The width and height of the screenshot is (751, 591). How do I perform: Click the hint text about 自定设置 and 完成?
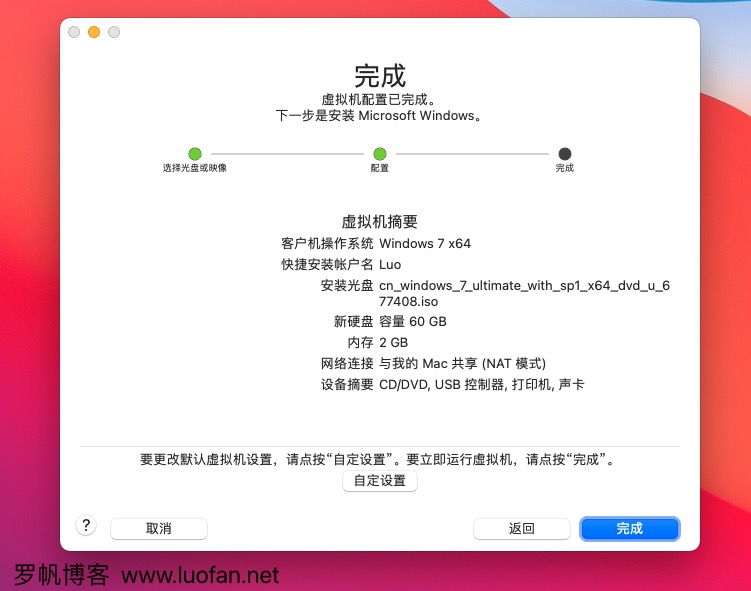point(377,460)
